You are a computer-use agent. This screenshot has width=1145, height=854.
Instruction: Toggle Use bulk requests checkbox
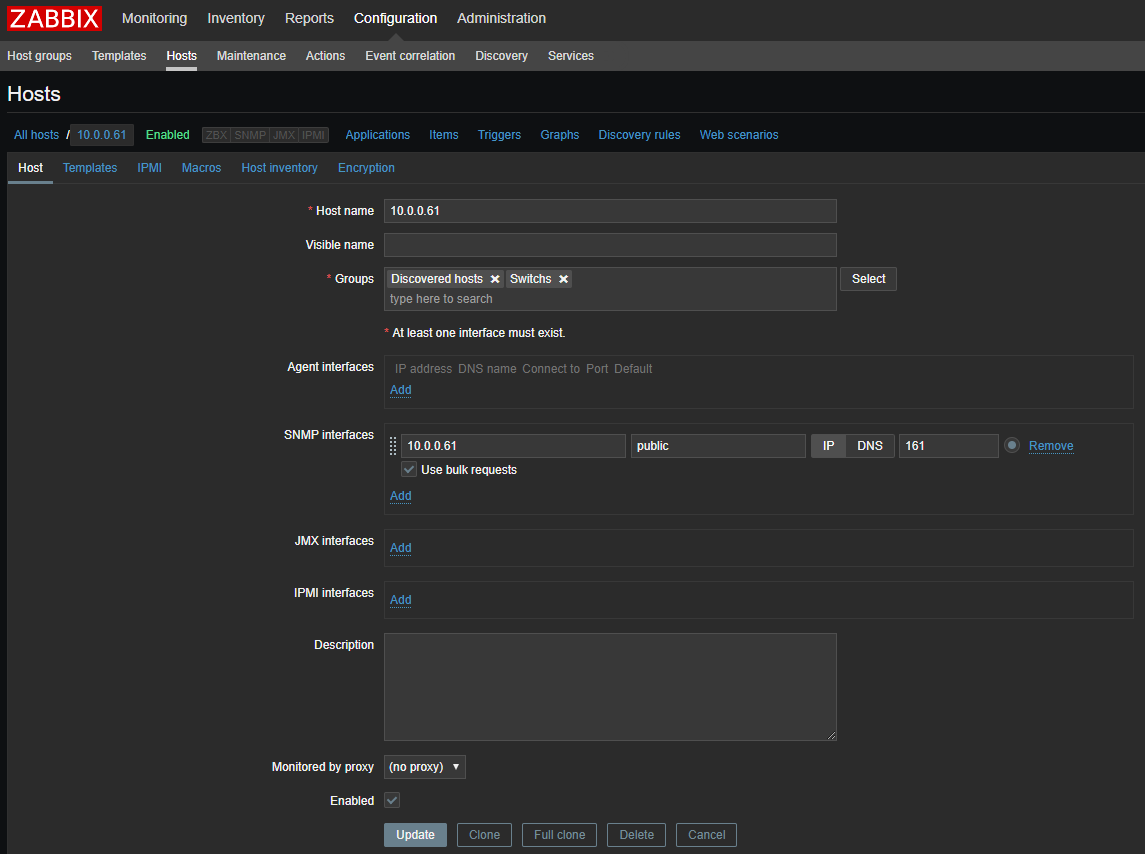(x=409, y=470)
